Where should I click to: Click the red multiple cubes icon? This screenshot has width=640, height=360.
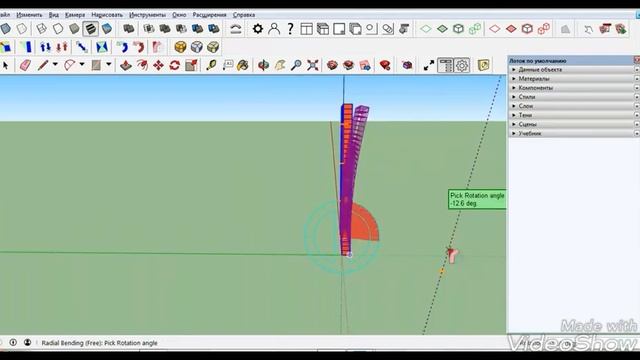[x=544, y=29]
